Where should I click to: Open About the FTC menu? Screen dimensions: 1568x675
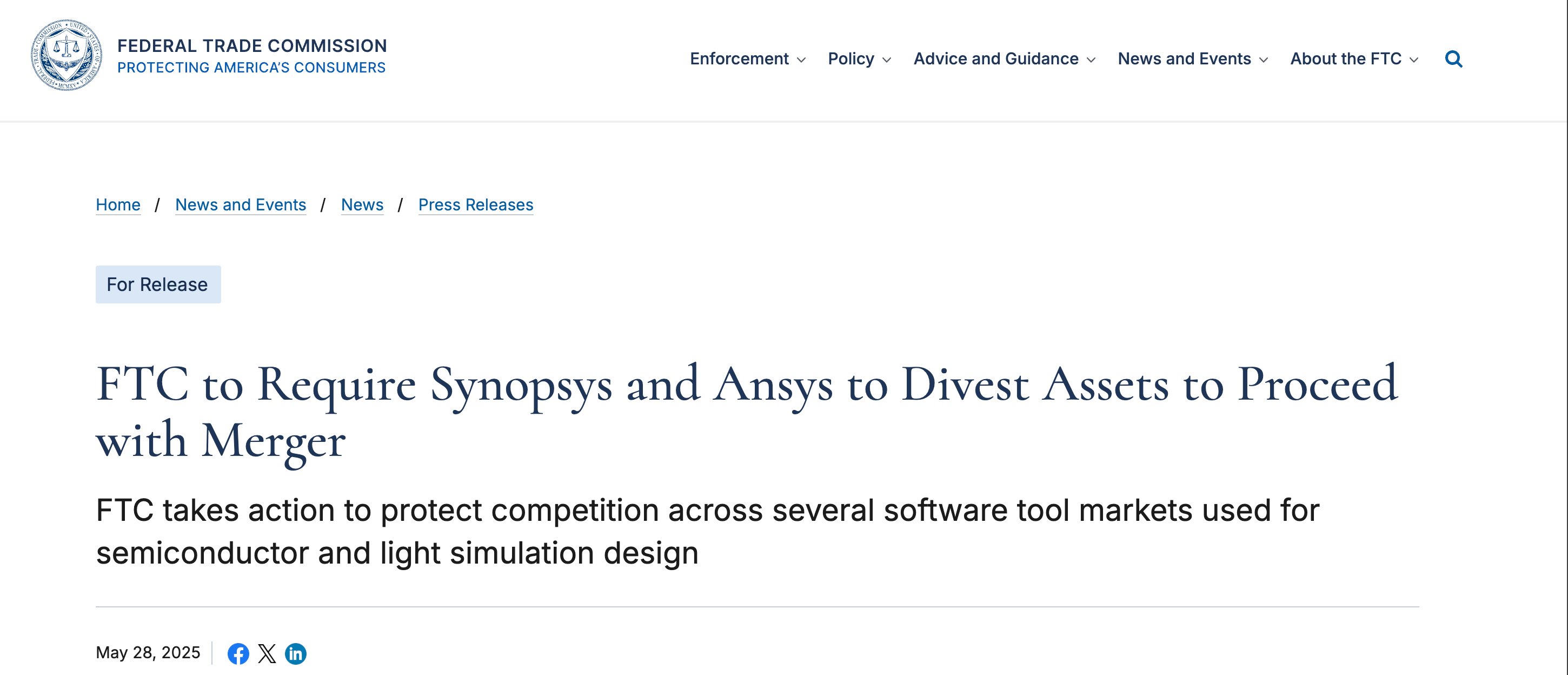[x=1345, y=59]
